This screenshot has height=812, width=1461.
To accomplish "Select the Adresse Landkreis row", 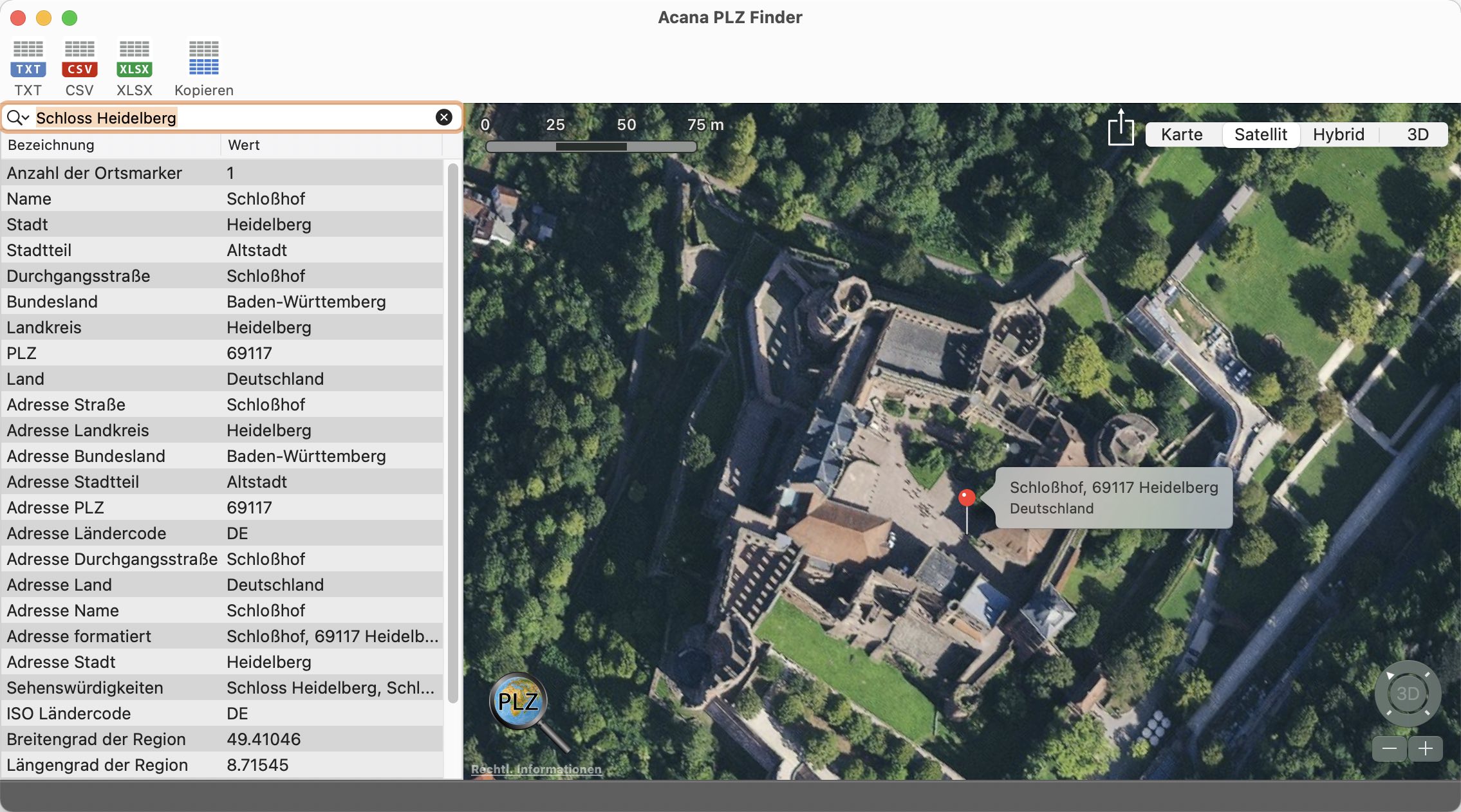I will point(222,430).
